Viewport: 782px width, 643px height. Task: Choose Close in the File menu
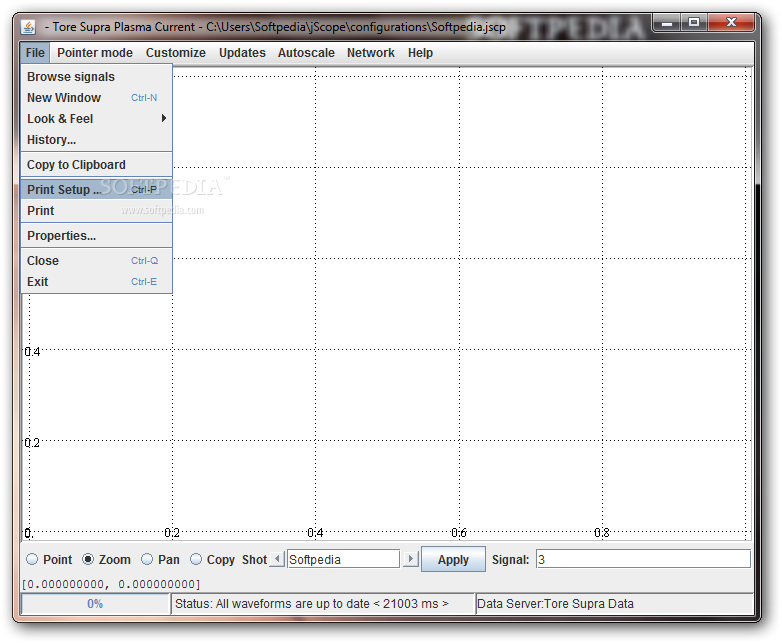pyautogui.click(x=96, y=260)
